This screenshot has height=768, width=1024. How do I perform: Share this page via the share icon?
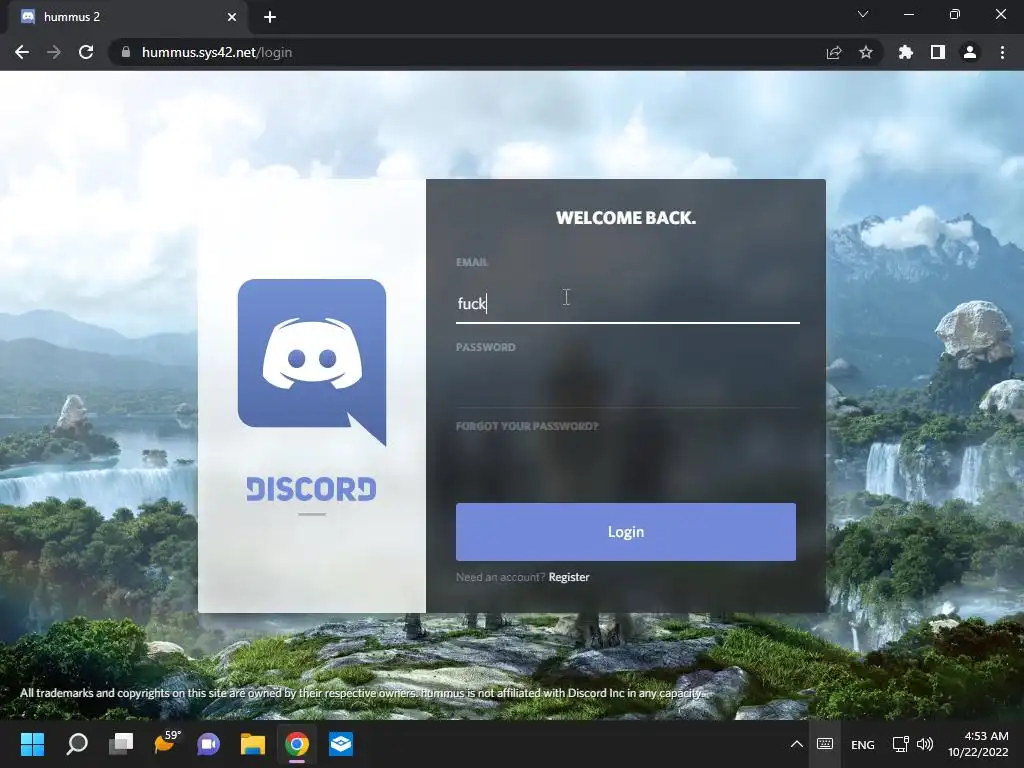(x=834, y=52)
